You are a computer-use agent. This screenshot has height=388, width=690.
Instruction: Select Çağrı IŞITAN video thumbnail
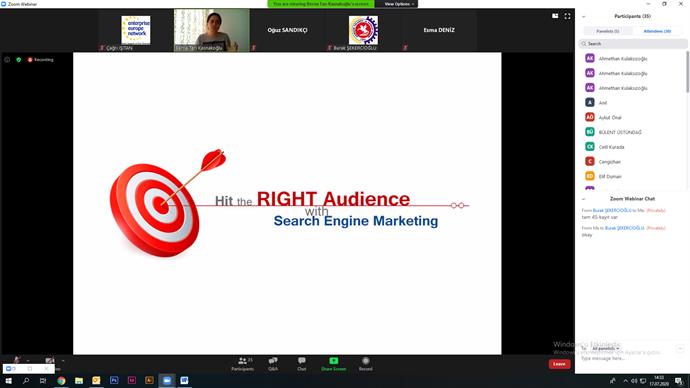pos(136,30)
